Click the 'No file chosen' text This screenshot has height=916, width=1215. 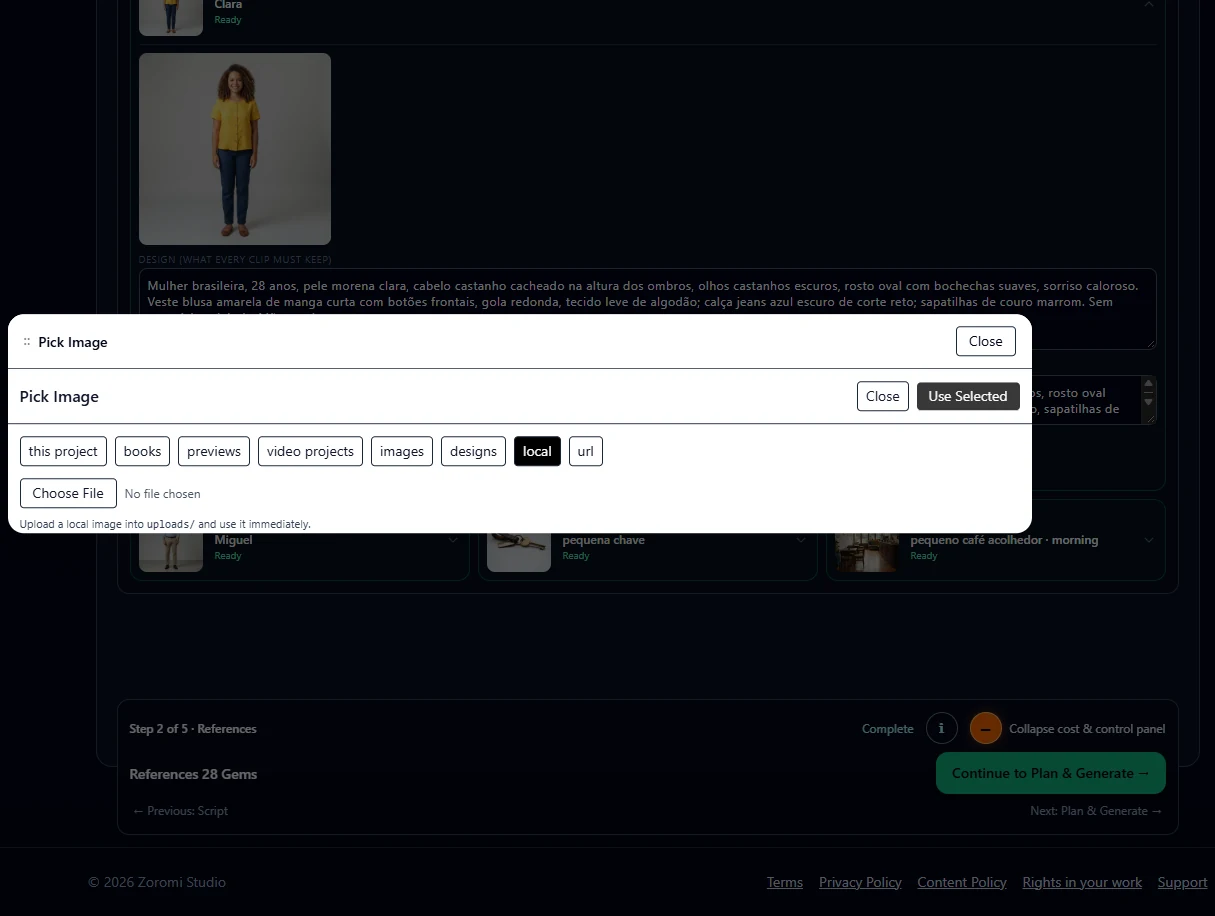pyautogui.click(x=162, y=494)
